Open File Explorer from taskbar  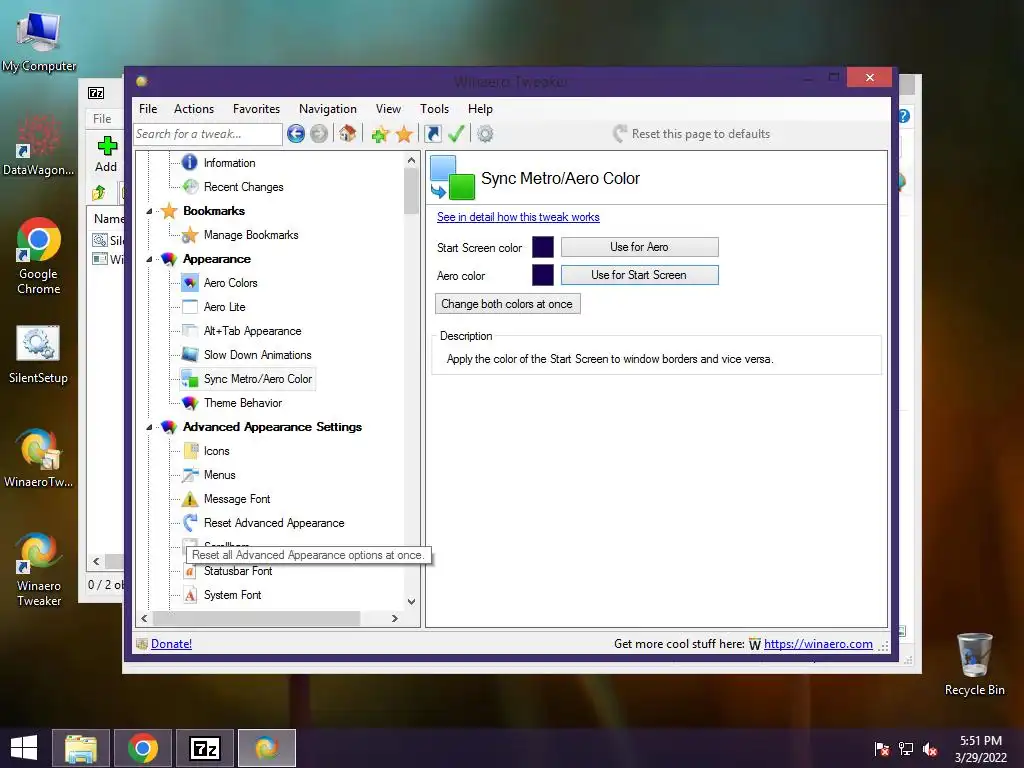(x=81, y=748)
